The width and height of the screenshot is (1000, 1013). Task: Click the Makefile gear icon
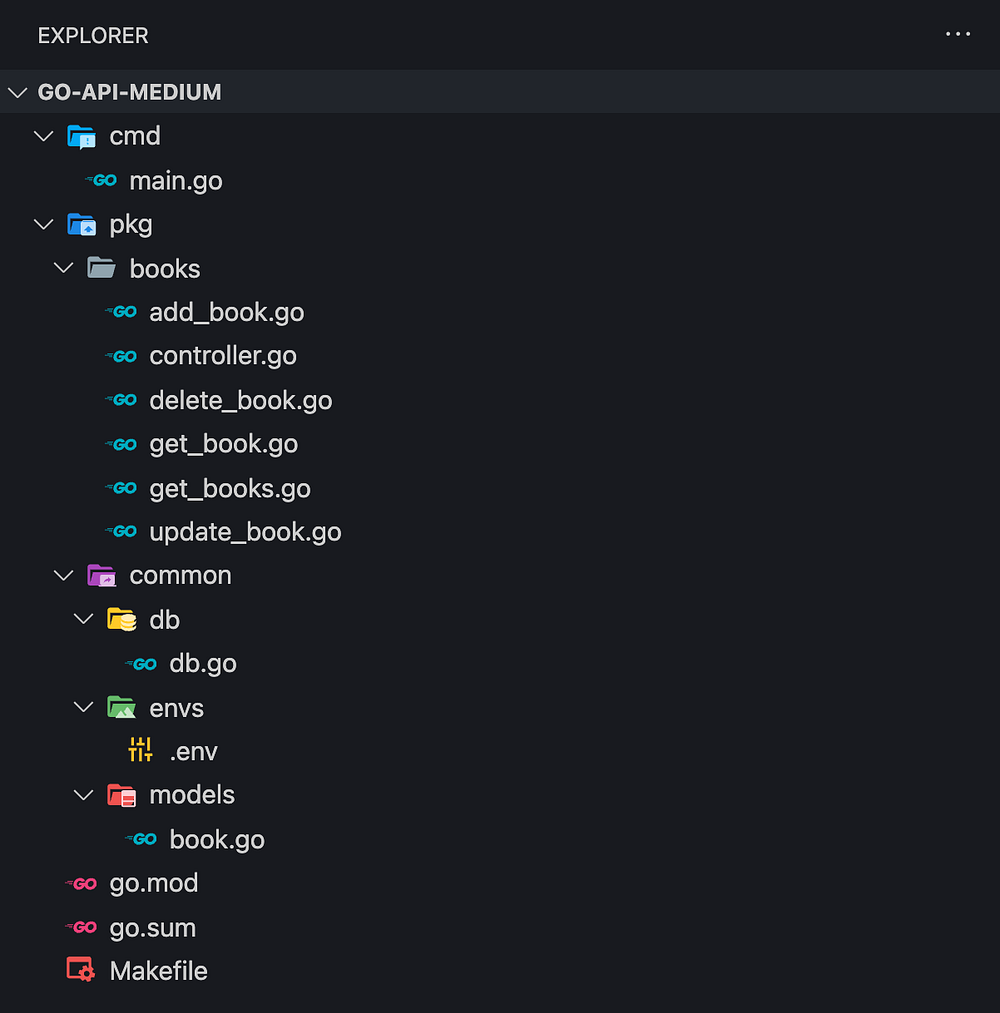coord(80,971)
